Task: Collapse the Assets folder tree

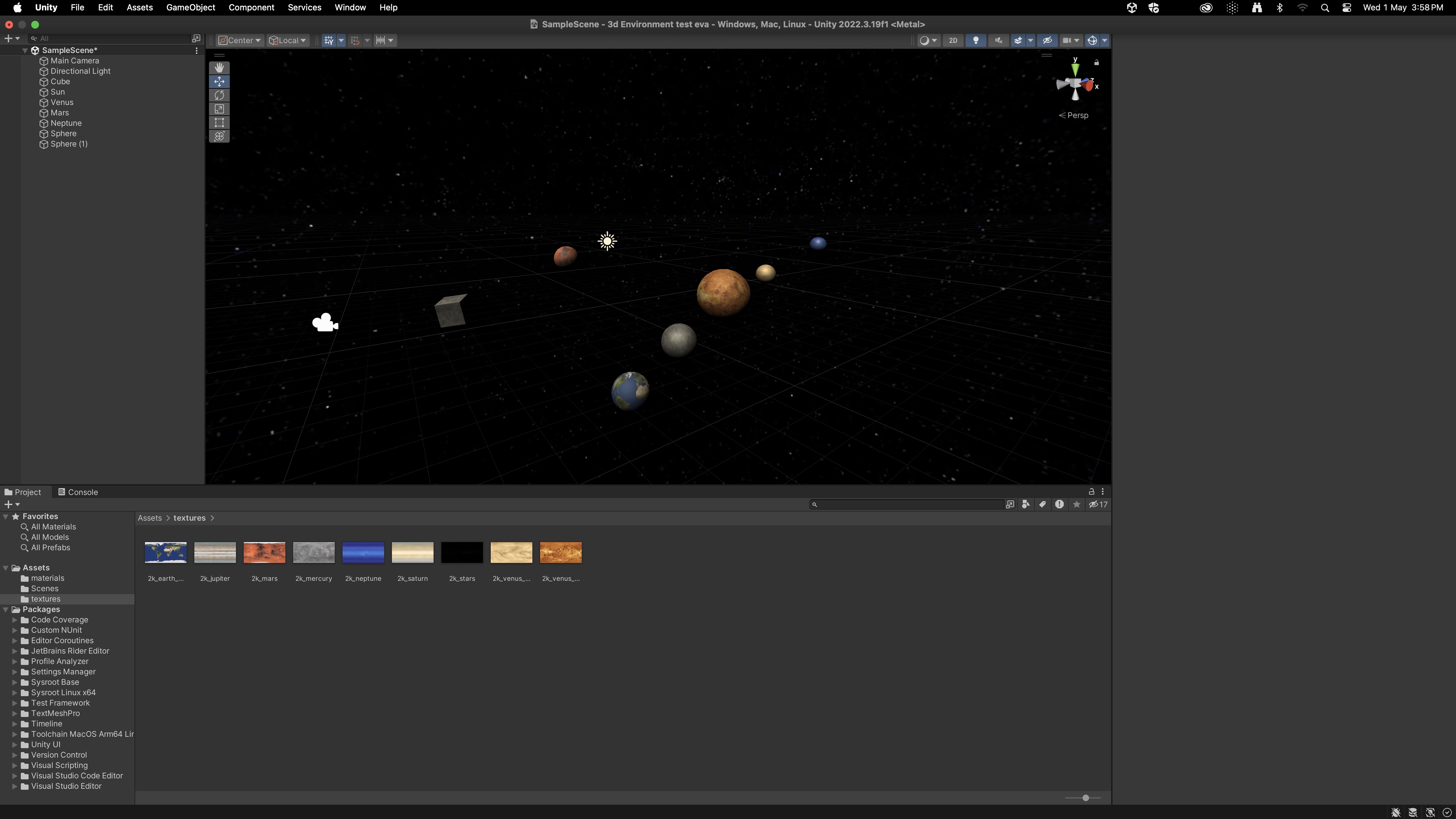Action: 6,568
